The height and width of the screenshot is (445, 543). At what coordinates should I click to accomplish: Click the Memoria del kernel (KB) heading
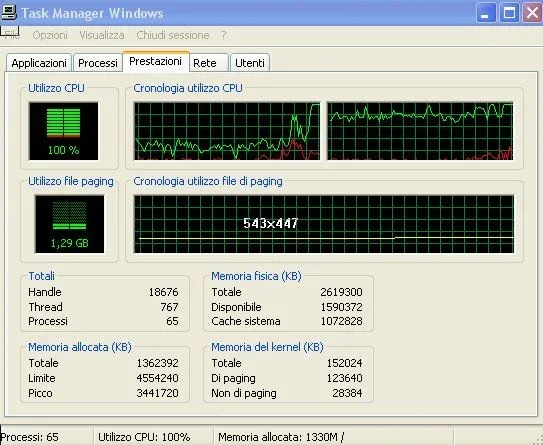coord(267,347)
